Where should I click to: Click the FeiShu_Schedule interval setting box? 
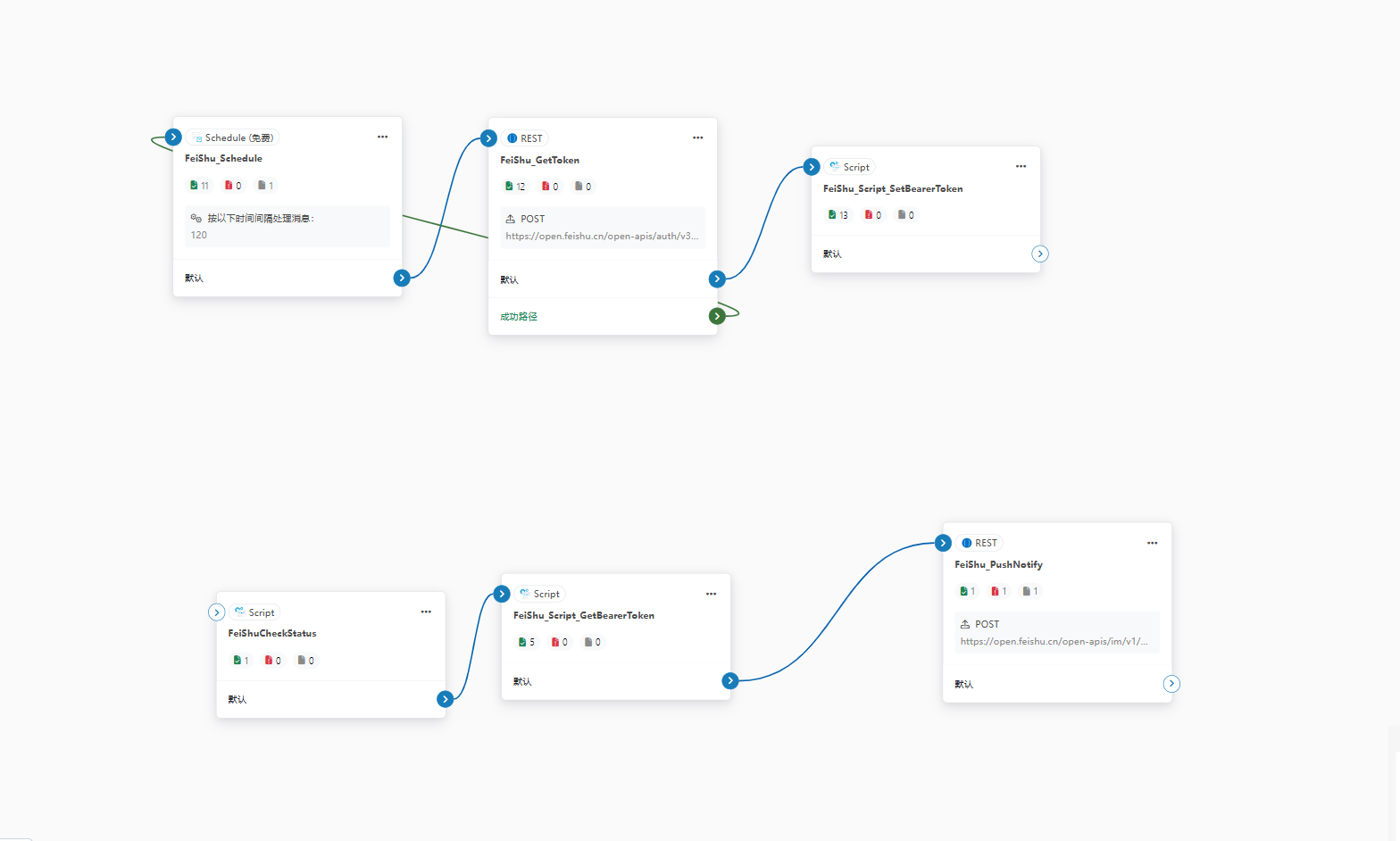(x=287, y=226)
